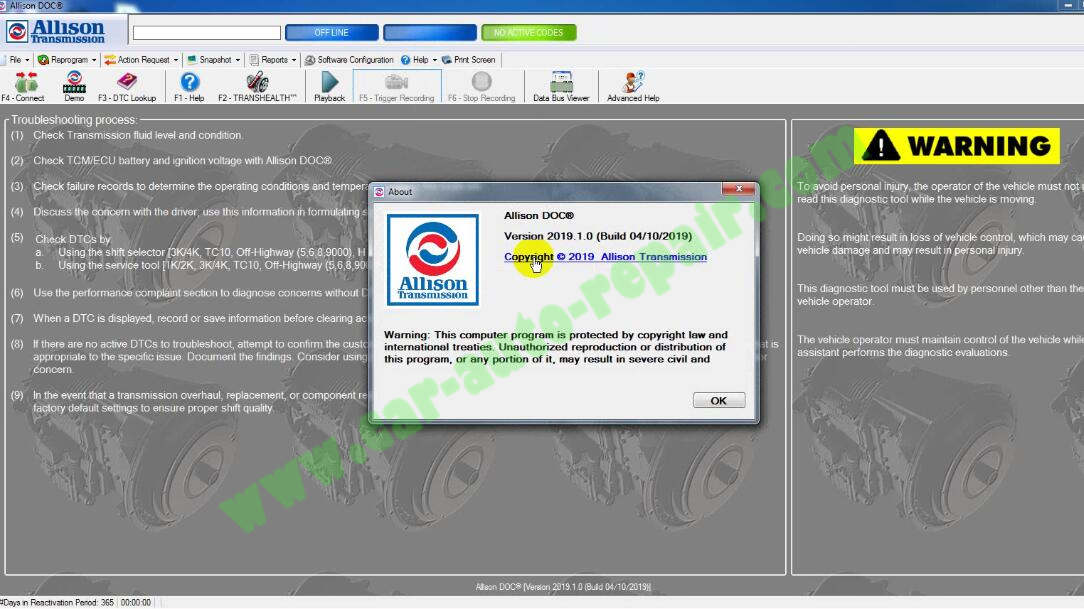
Task: Click the Allison Transmission logo in header
Action: tap(56, 32)
